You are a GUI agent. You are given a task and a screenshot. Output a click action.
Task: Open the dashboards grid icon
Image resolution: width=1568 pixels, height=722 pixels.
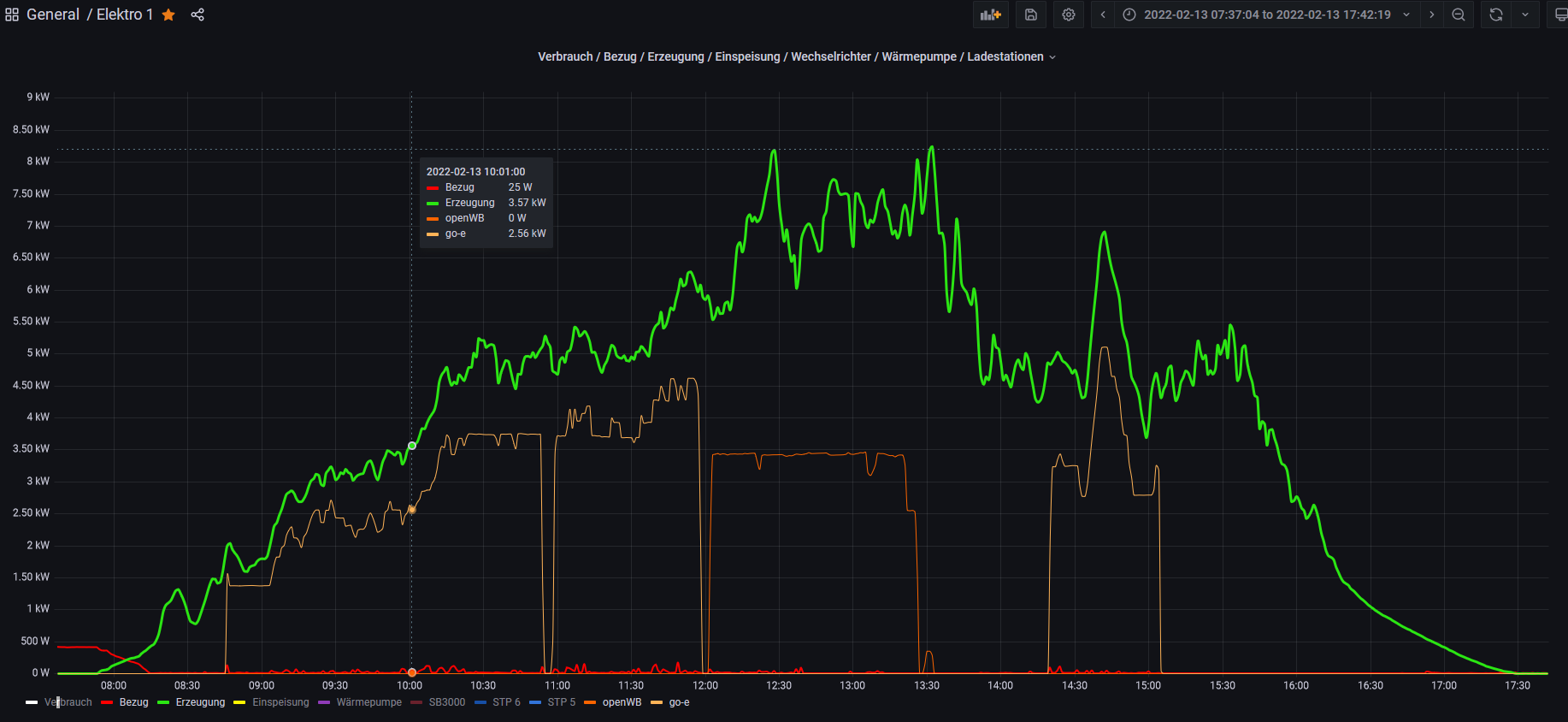click(x=12, y=15)
